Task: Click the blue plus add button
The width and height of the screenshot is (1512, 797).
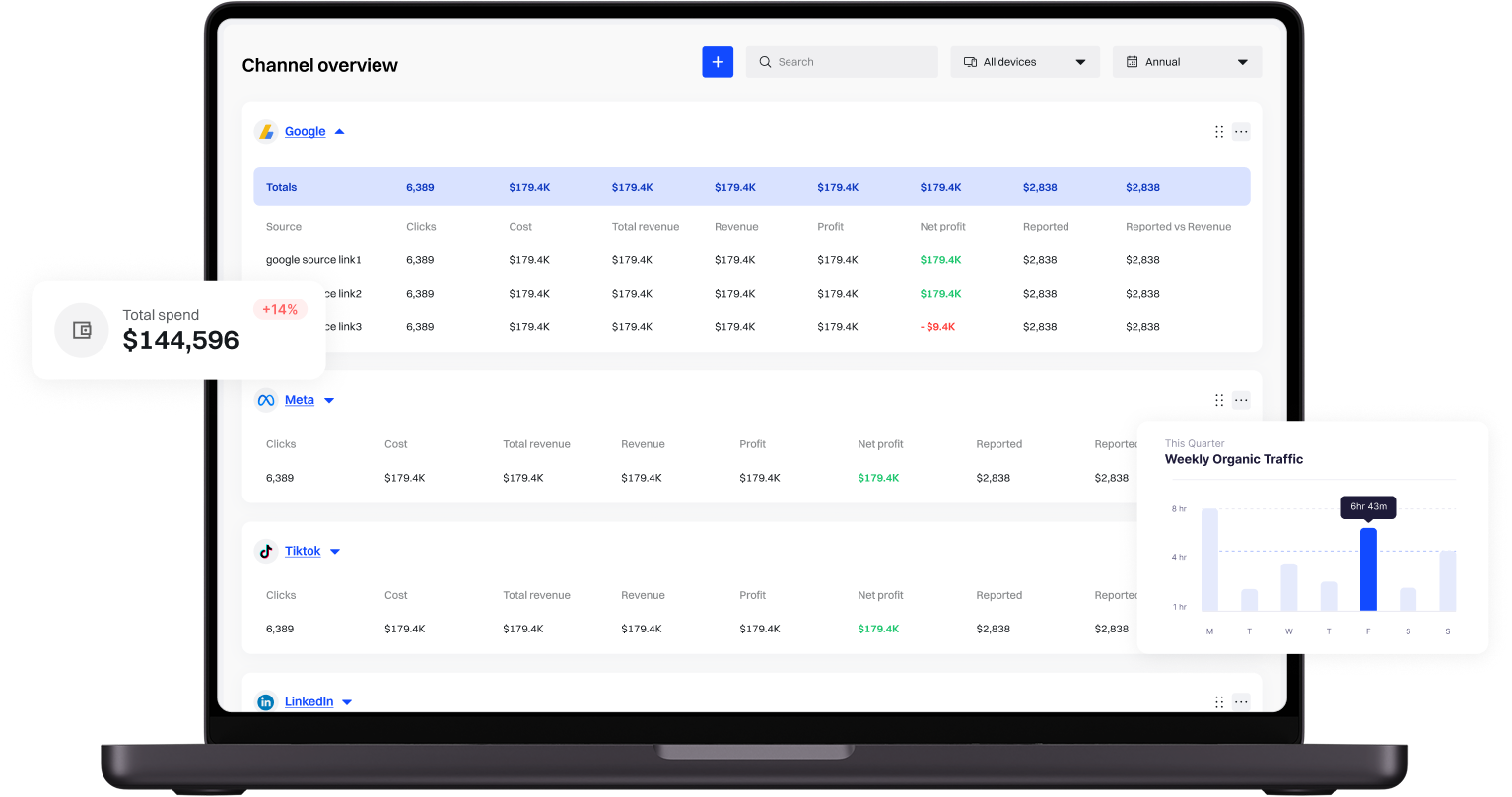Action: click(x=717, y=62)
